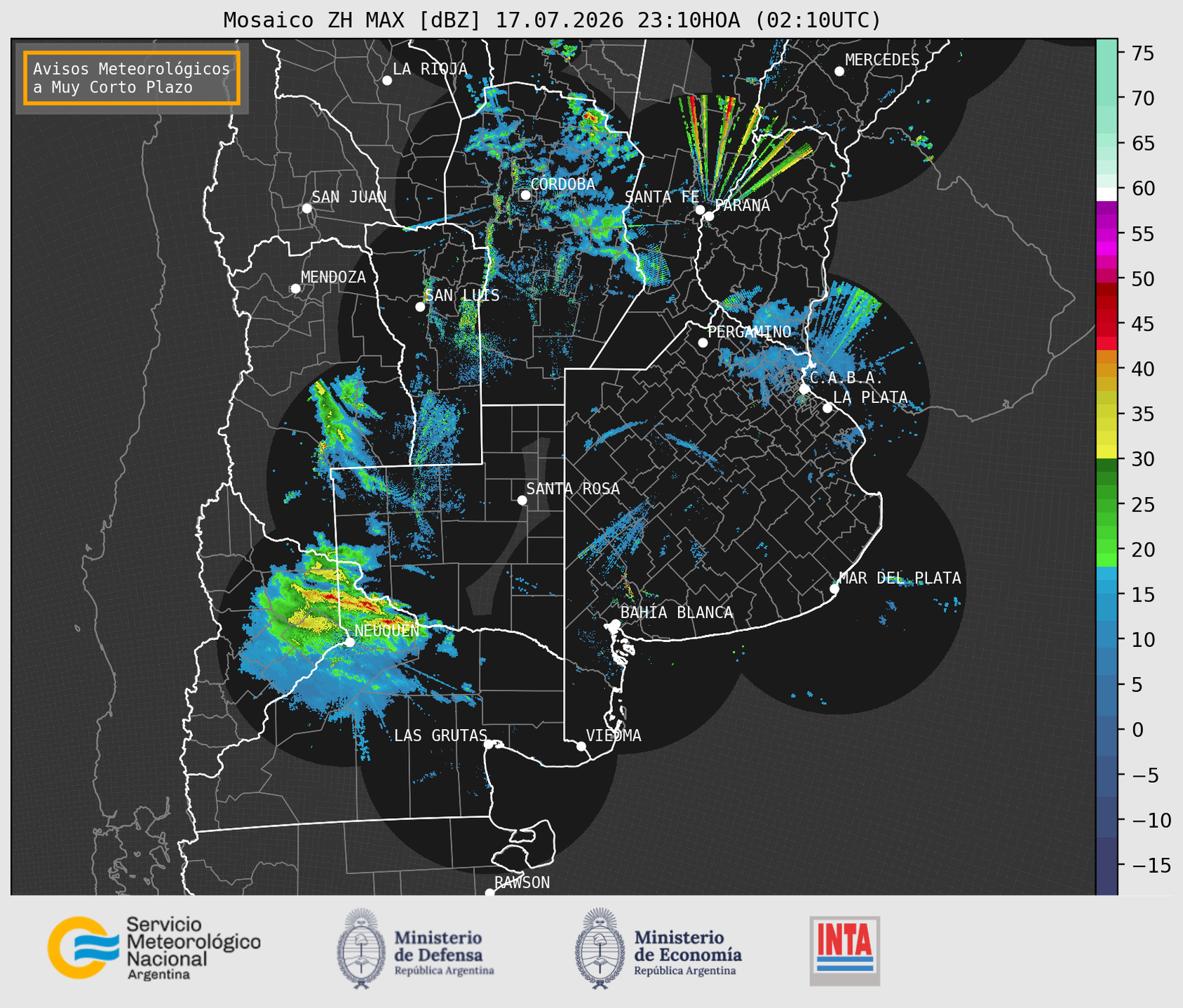Click the yellow 30 dBZ scale band
The height and width of the screenshot is (1008, 1183).
tap(1107, 452)
